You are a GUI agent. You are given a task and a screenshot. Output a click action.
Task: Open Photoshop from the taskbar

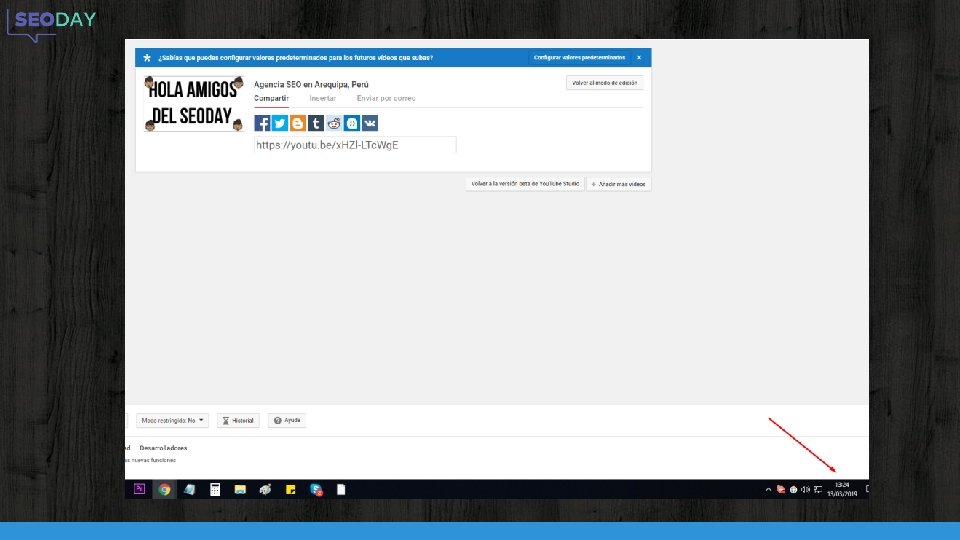coord(140,489)
